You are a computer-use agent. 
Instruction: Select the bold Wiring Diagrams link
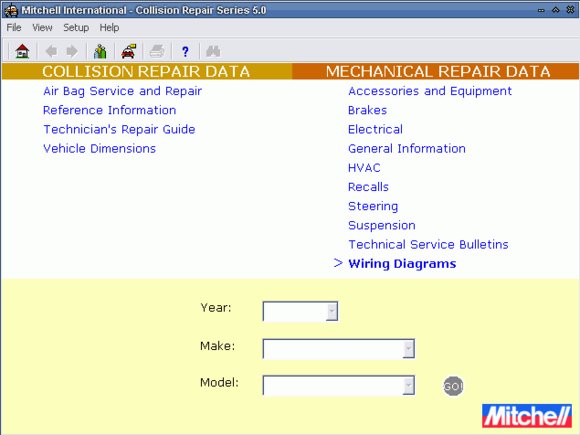click(x=402, y=264)
